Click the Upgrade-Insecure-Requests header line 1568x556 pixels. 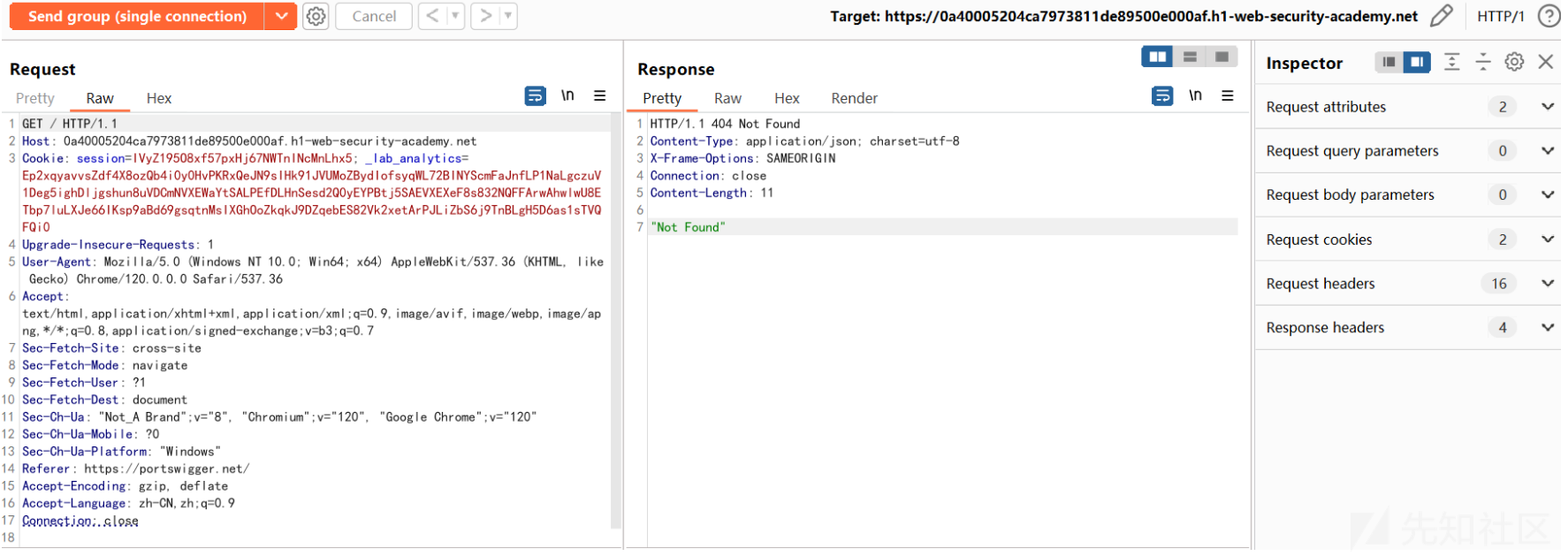point(118,245)
